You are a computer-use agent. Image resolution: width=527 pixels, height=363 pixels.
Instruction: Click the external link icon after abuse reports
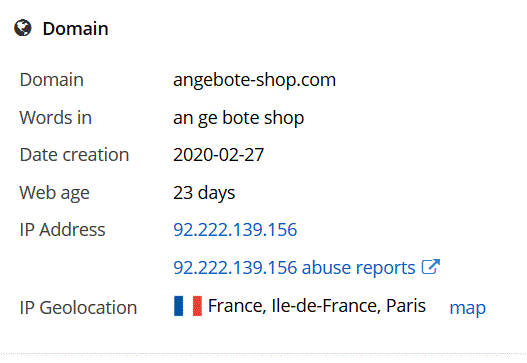coord(431,267)
